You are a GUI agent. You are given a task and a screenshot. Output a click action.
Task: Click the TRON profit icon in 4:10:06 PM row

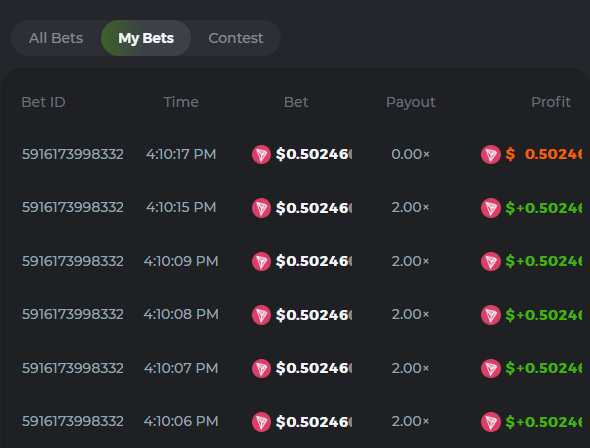(491, 422)
